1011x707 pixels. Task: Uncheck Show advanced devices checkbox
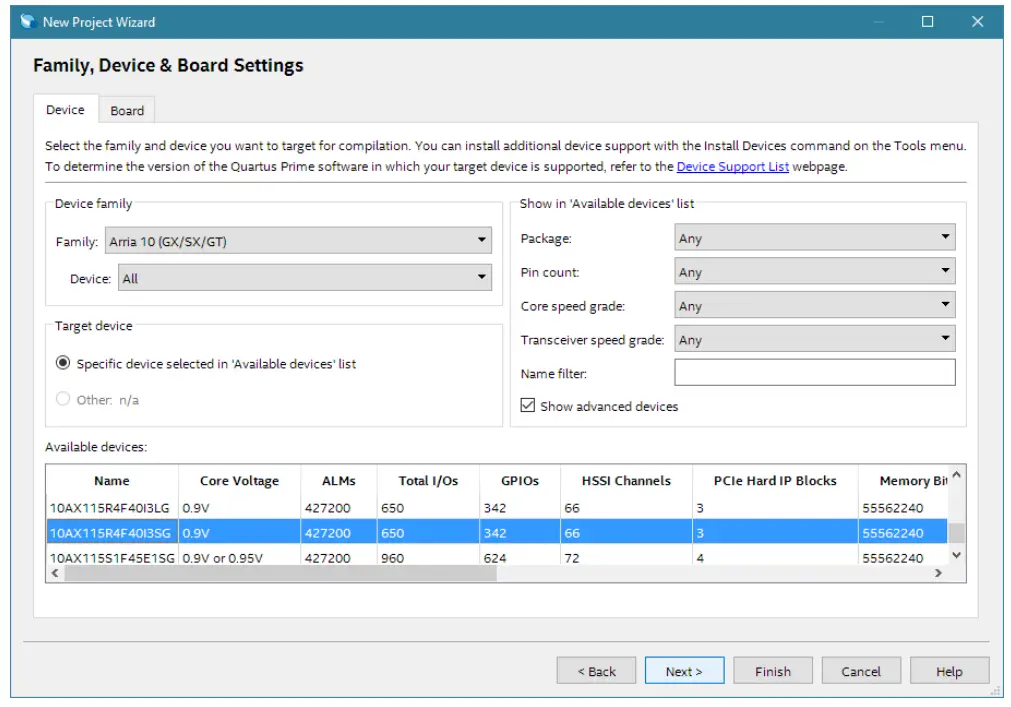[528, 406]
